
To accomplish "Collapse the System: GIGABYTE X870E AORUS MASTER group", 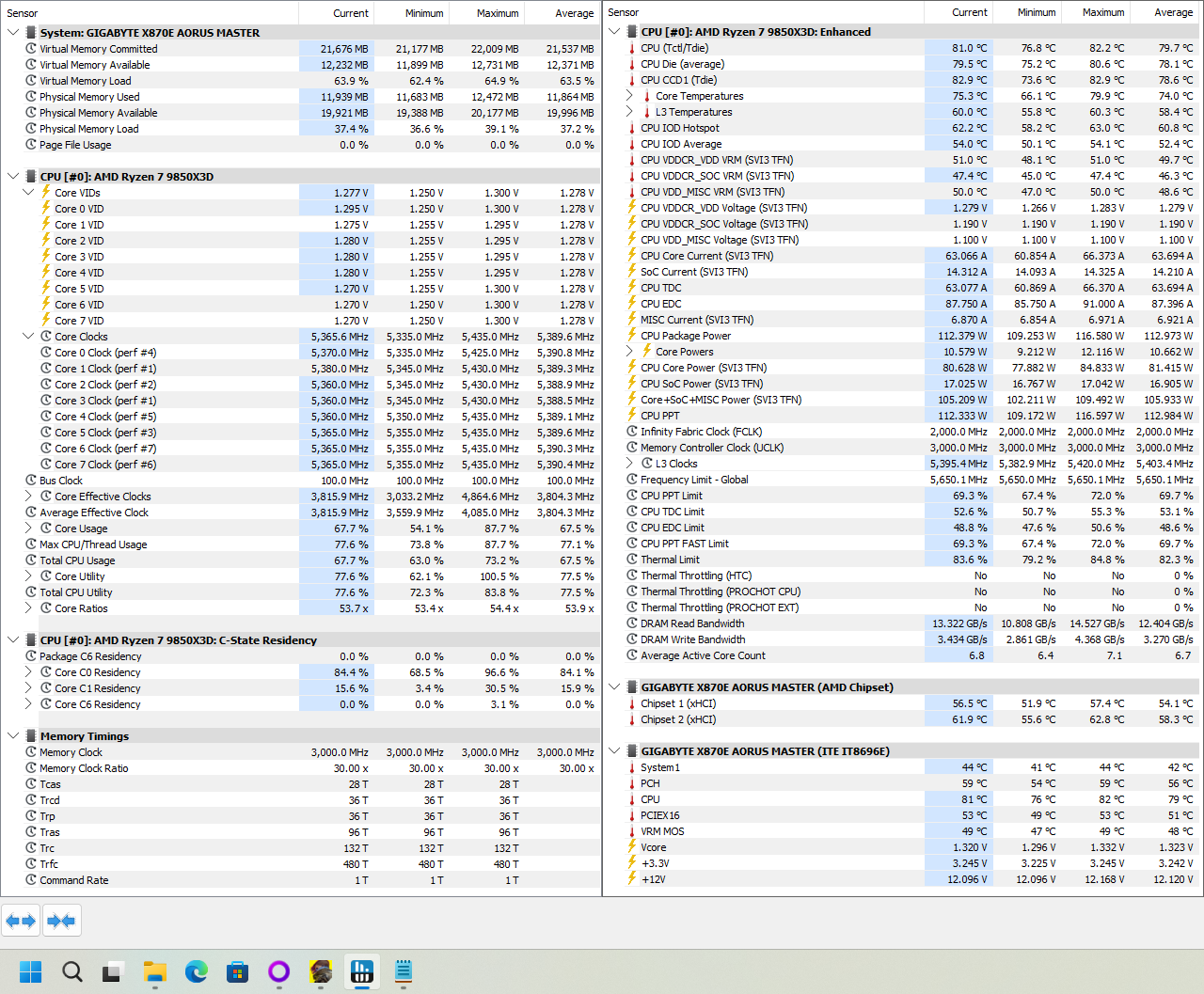I will click(13, 33).
